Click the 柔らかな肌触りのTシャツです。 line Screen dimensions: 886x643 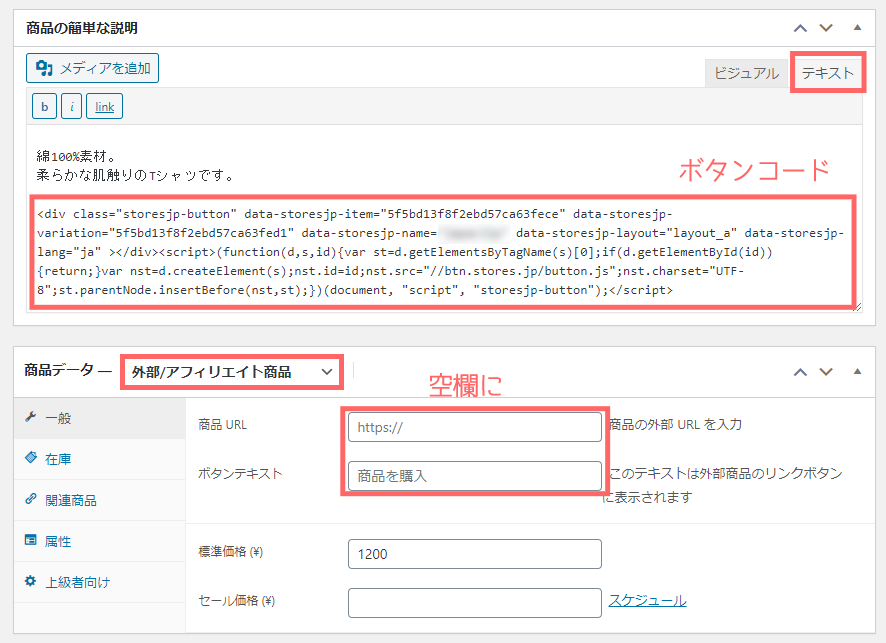coord(135,175)
